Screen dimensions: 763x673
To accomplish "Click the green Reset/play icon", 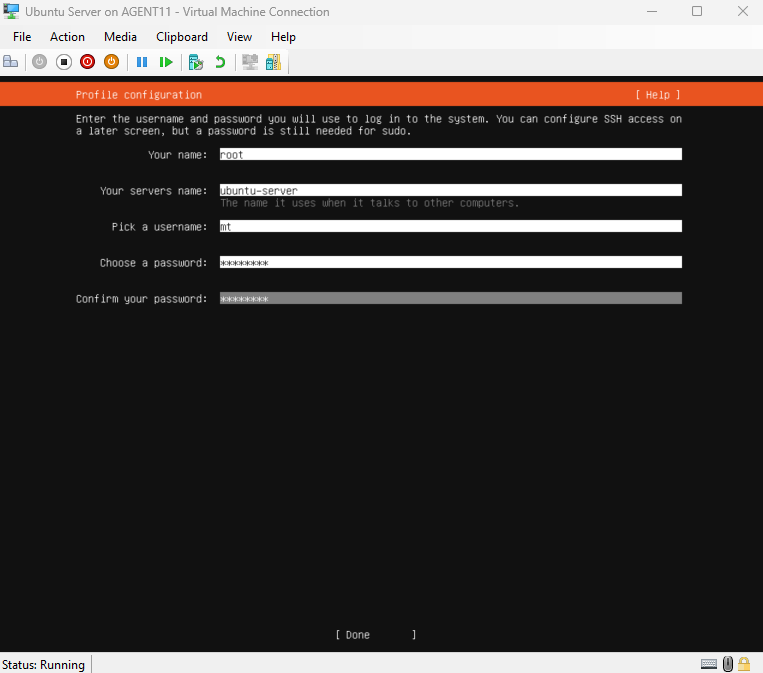I will click(166, 62).
